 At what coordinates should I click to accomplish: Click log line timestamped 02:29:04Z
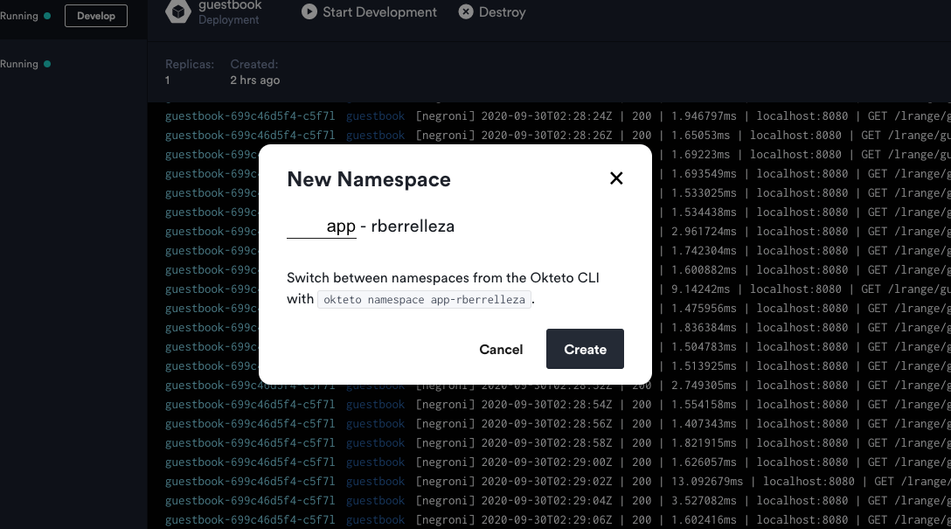tap(558, 501)
